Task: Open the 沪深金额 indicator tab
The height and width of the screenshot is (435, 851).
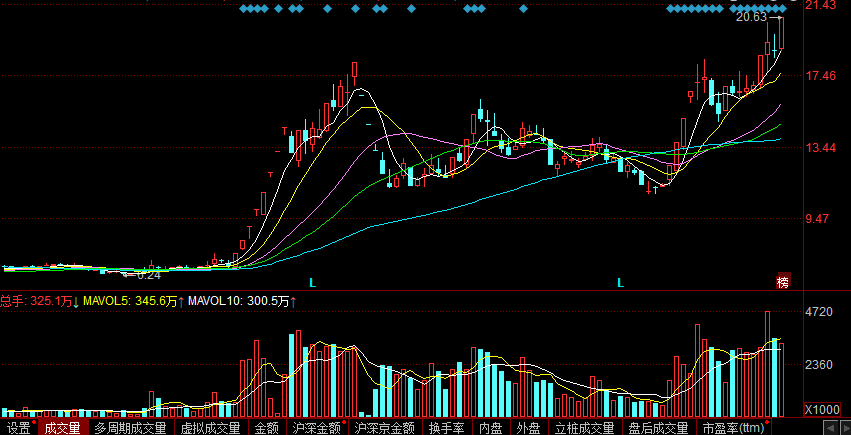Action: click(x=316, y=428)
